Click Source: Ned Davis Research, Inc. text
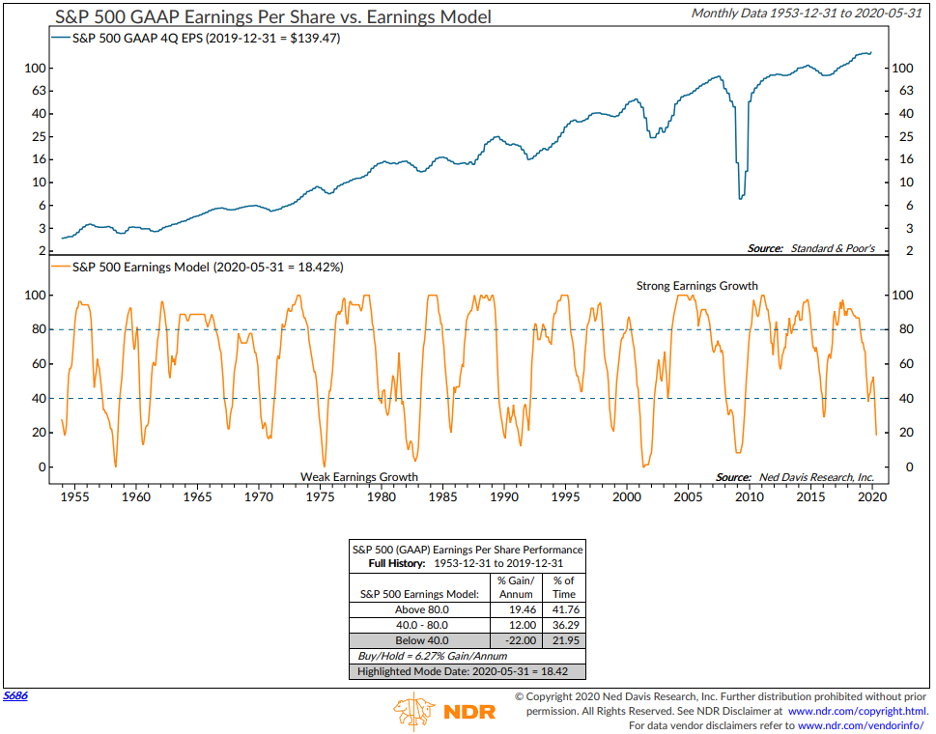The height and width of the screenshot is (734, 936). click(795, 477)
